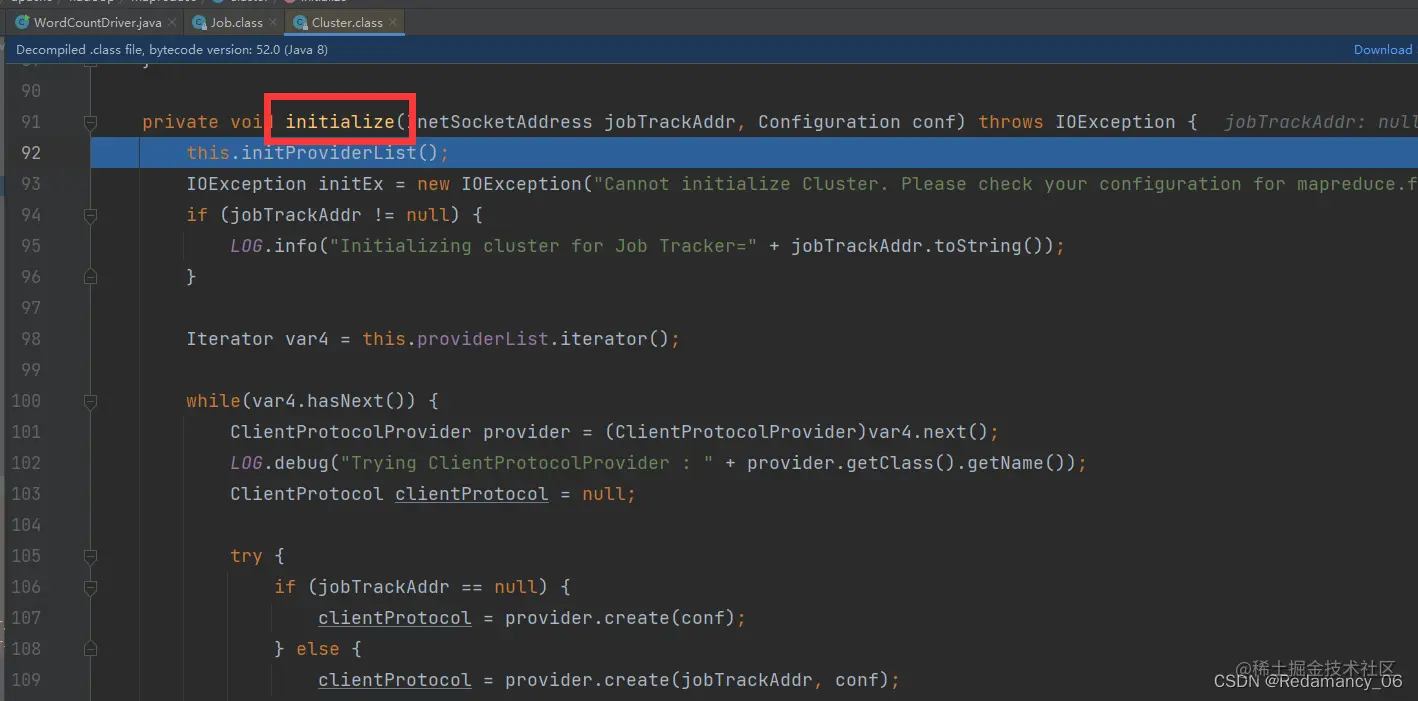Click providerList on line 98
This screenshot has height=701, width=1418.
coord(483,339)
